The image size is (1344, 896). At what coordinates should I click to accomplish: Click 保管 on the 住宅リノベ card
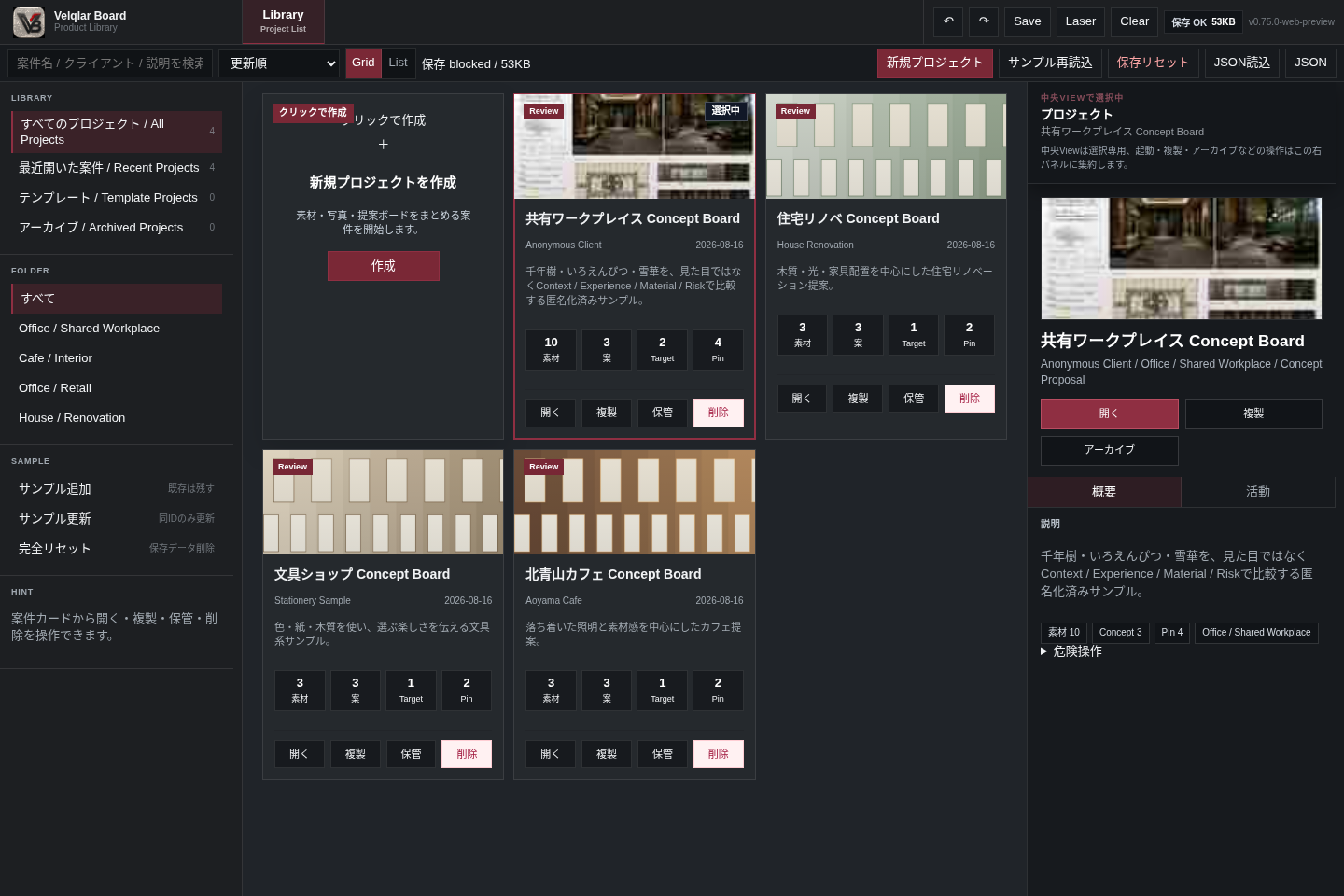pyautogui.click(x=914, y=399)
